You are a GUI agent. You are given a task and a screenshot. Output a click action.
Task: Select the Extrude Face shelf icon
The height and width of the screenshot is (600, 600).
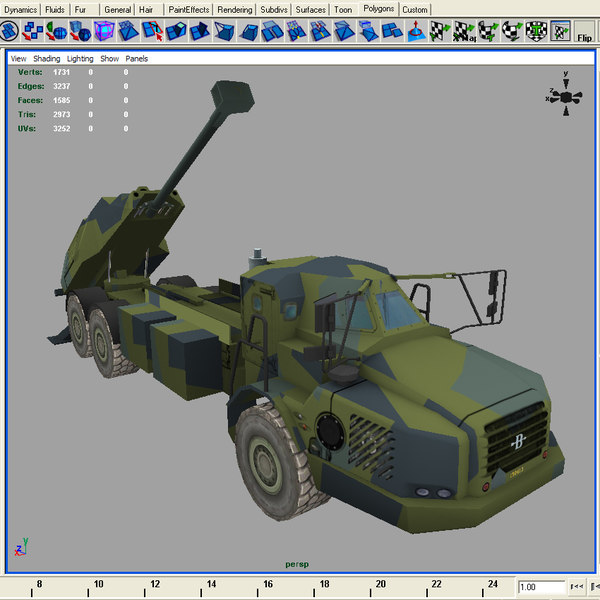[x=176, y=31]
